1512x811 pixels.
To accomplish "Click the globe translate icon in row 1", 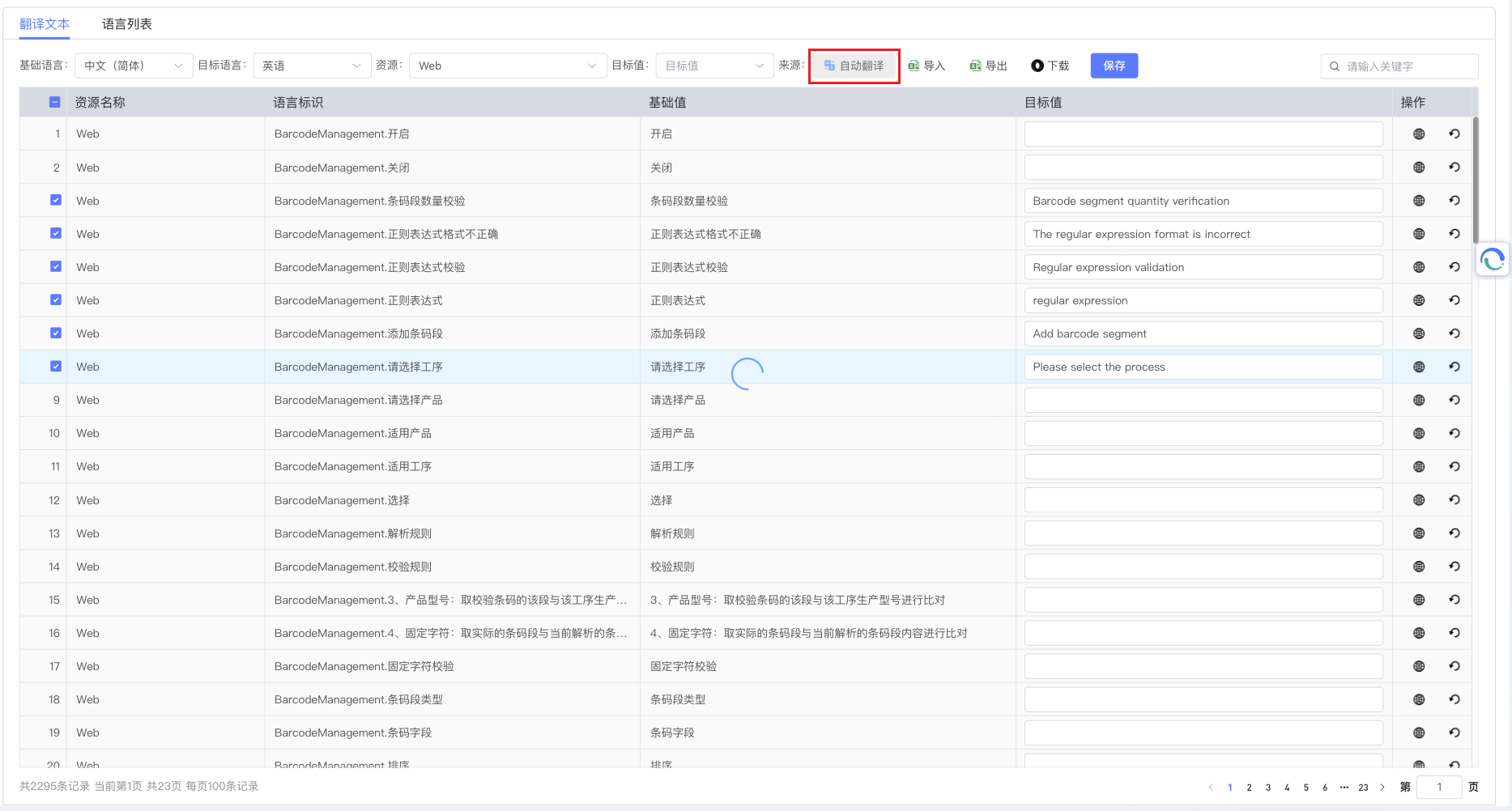I will 1418,134.
